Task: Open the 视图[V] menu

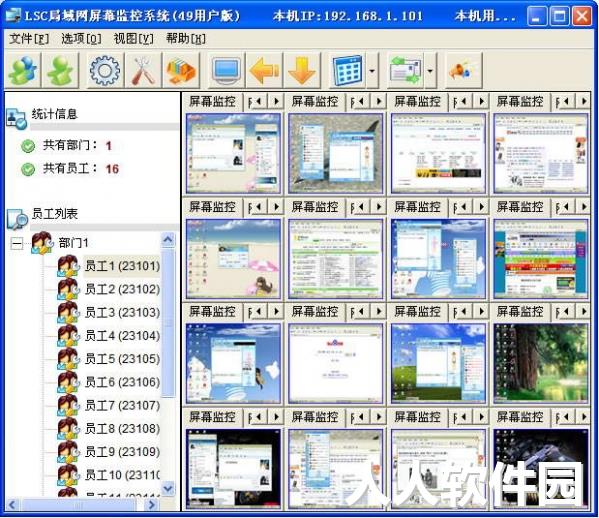Action: click(134, 39)
